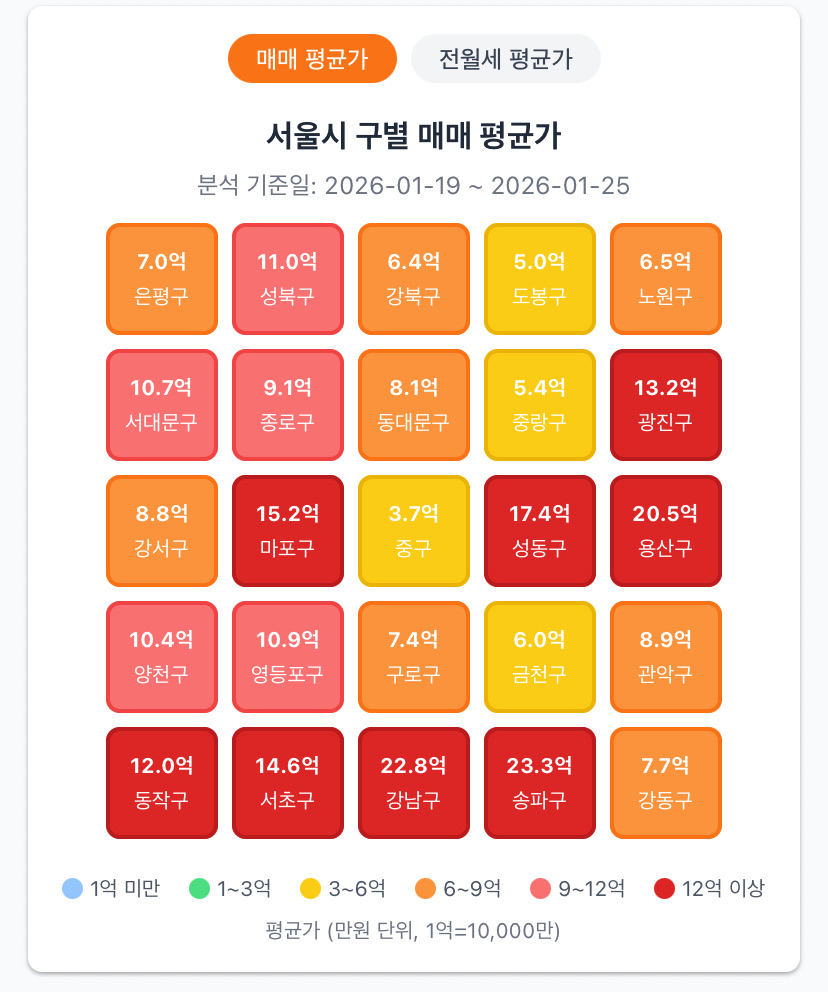The image size is (828, 992).
Task: Click the 영등포구 10.9억 tile
Action: click(288, 657)
